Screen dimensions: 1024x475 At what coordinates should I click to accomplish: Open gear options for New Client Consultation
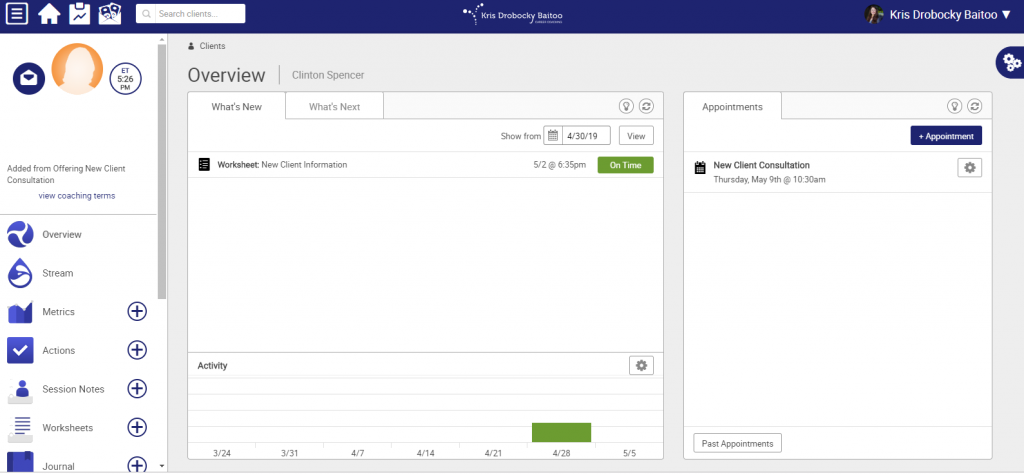click(970, 168)
